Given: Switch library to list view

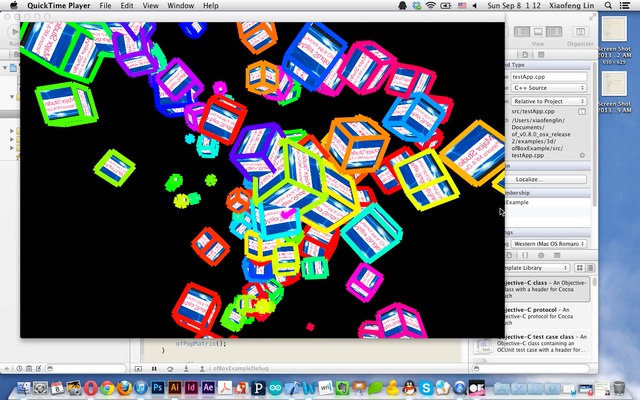Looking at the screenshot, I should tap(590, 268).
